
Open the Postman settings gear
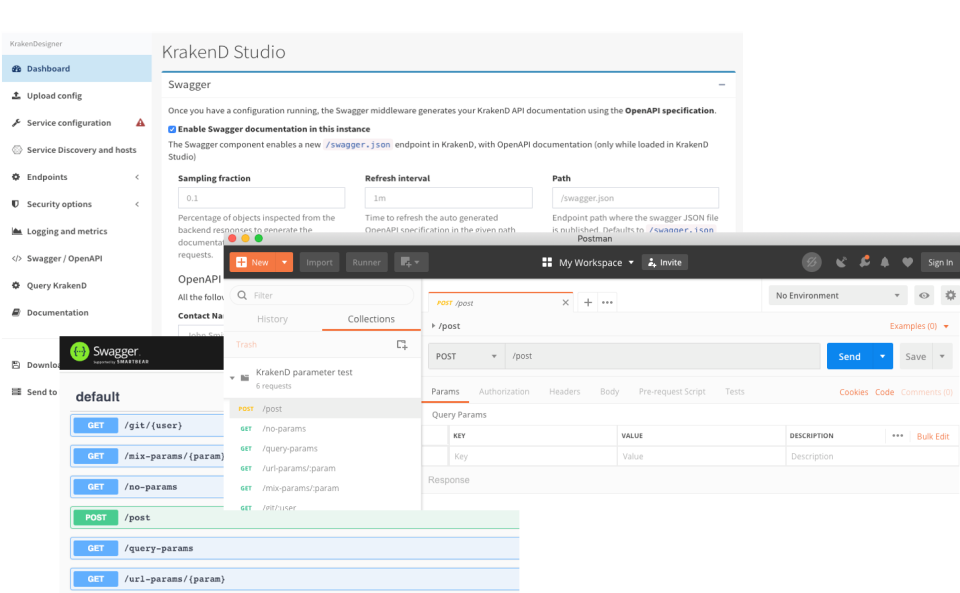point(949,295)
